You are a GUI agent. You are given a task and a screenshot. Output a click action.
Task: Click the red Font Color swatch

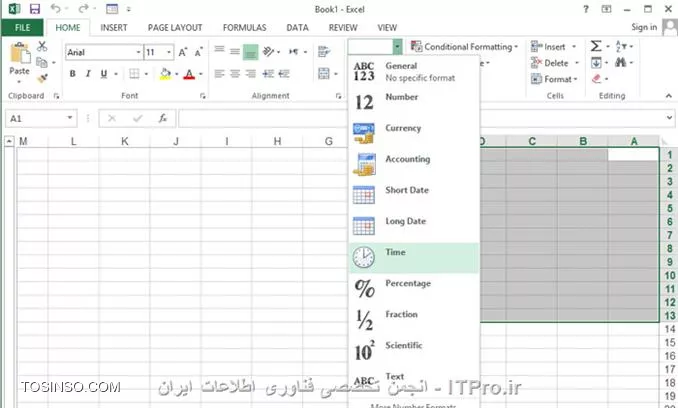(189, 74)
